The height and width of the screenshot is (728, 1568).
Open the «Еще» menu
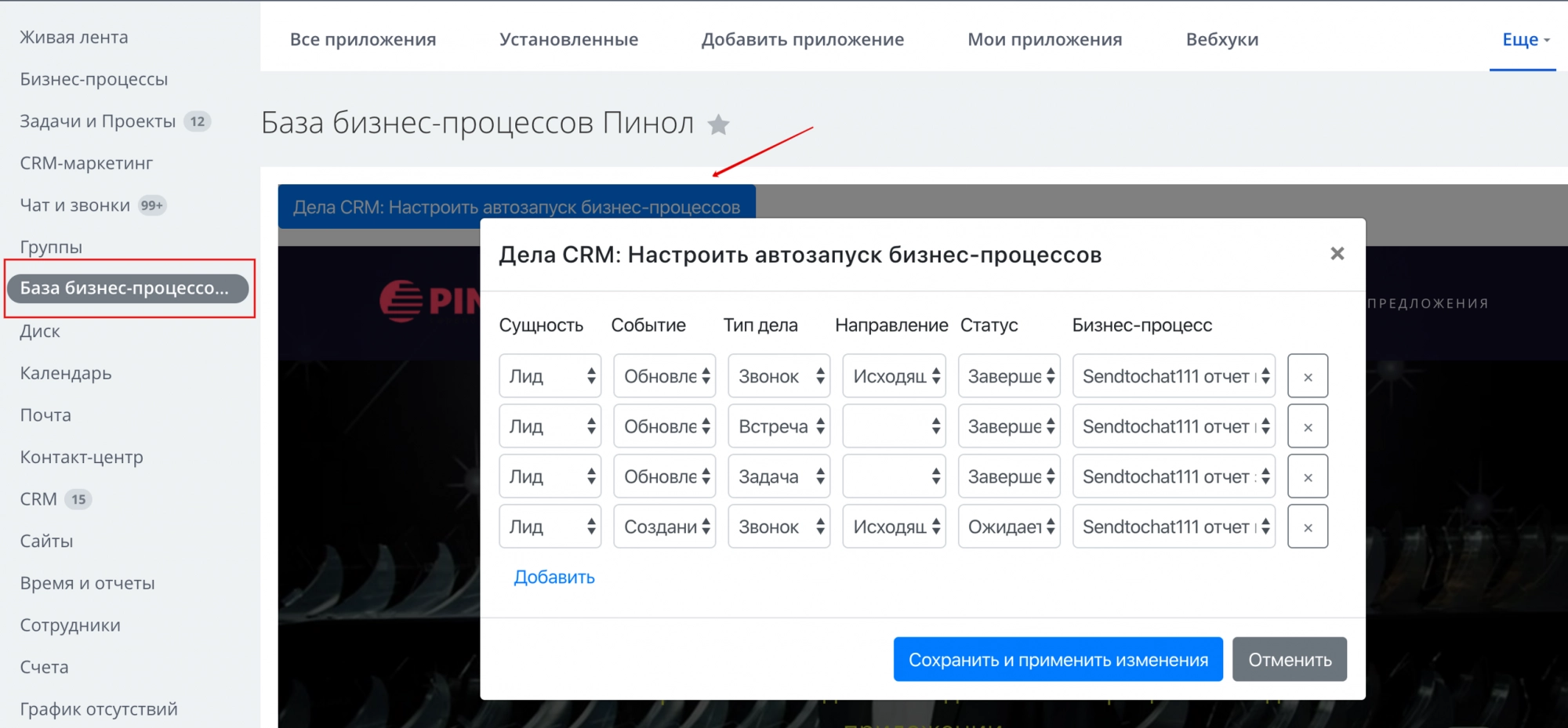(1522, 39)
